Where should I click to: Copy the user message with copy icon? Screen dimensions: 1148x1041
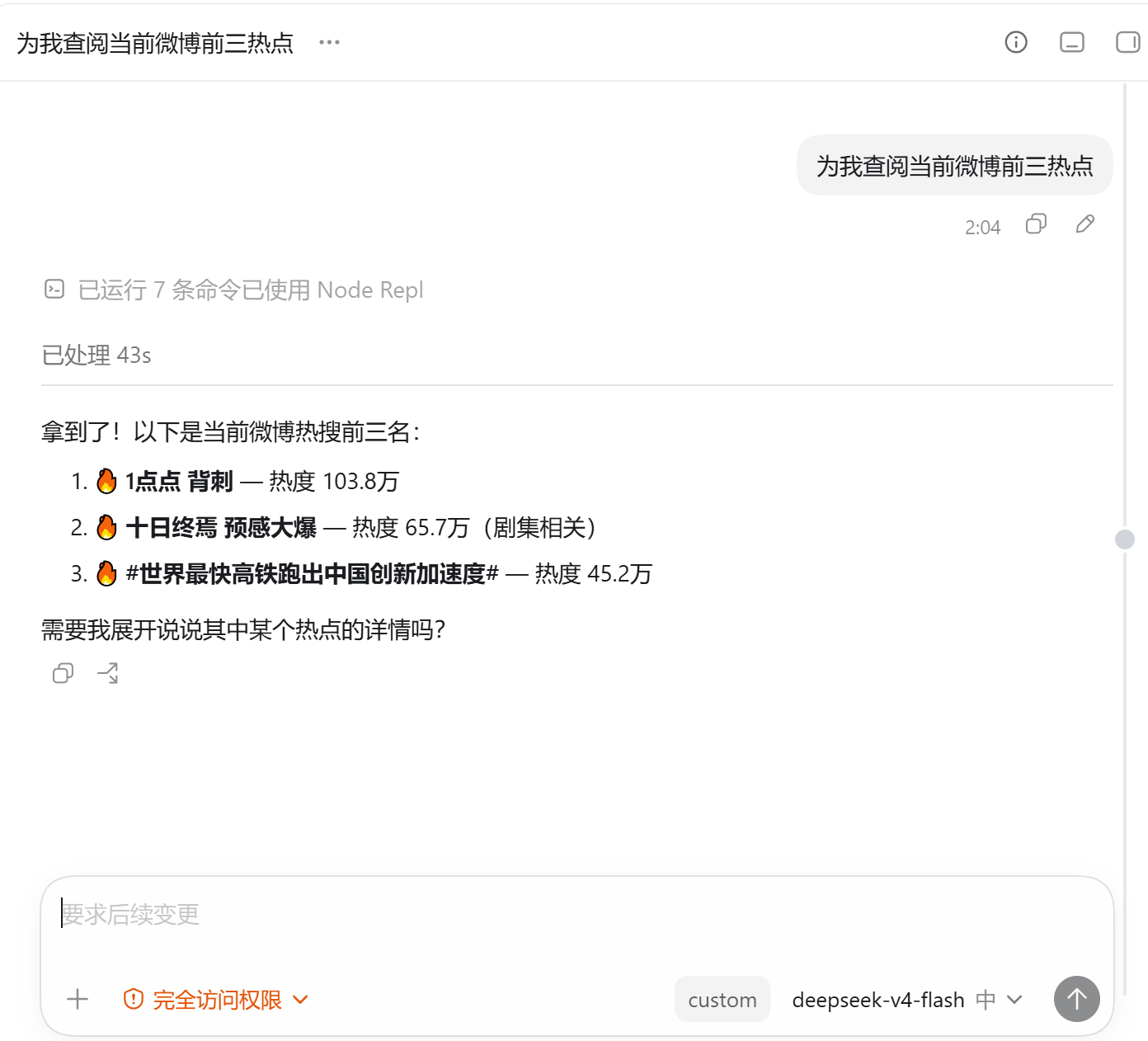(1036, 224)
